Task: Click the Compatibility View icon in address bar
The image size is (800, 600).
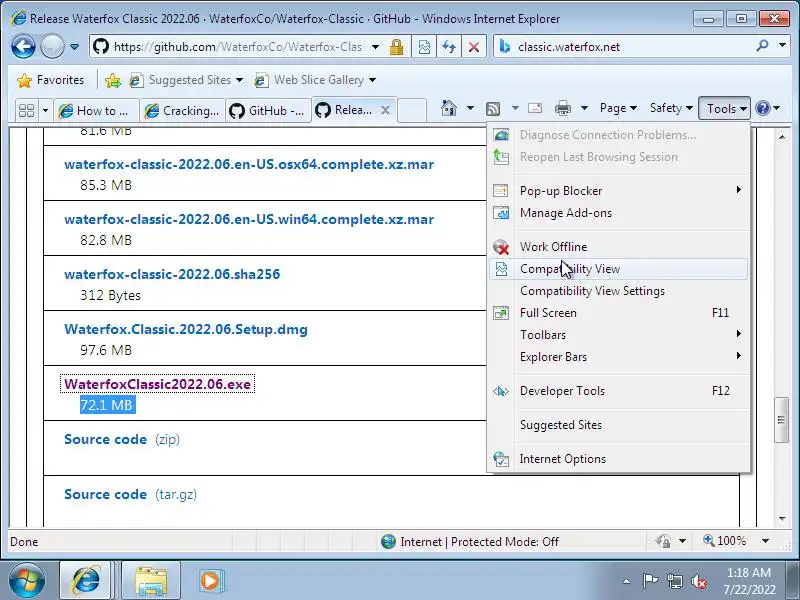Action: point(424,47)
